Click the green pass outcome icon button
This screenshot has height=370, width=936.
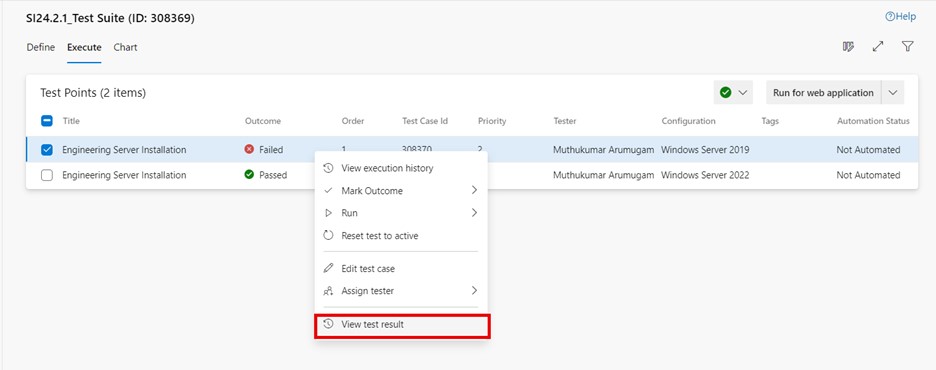click(x=726, y=92)
